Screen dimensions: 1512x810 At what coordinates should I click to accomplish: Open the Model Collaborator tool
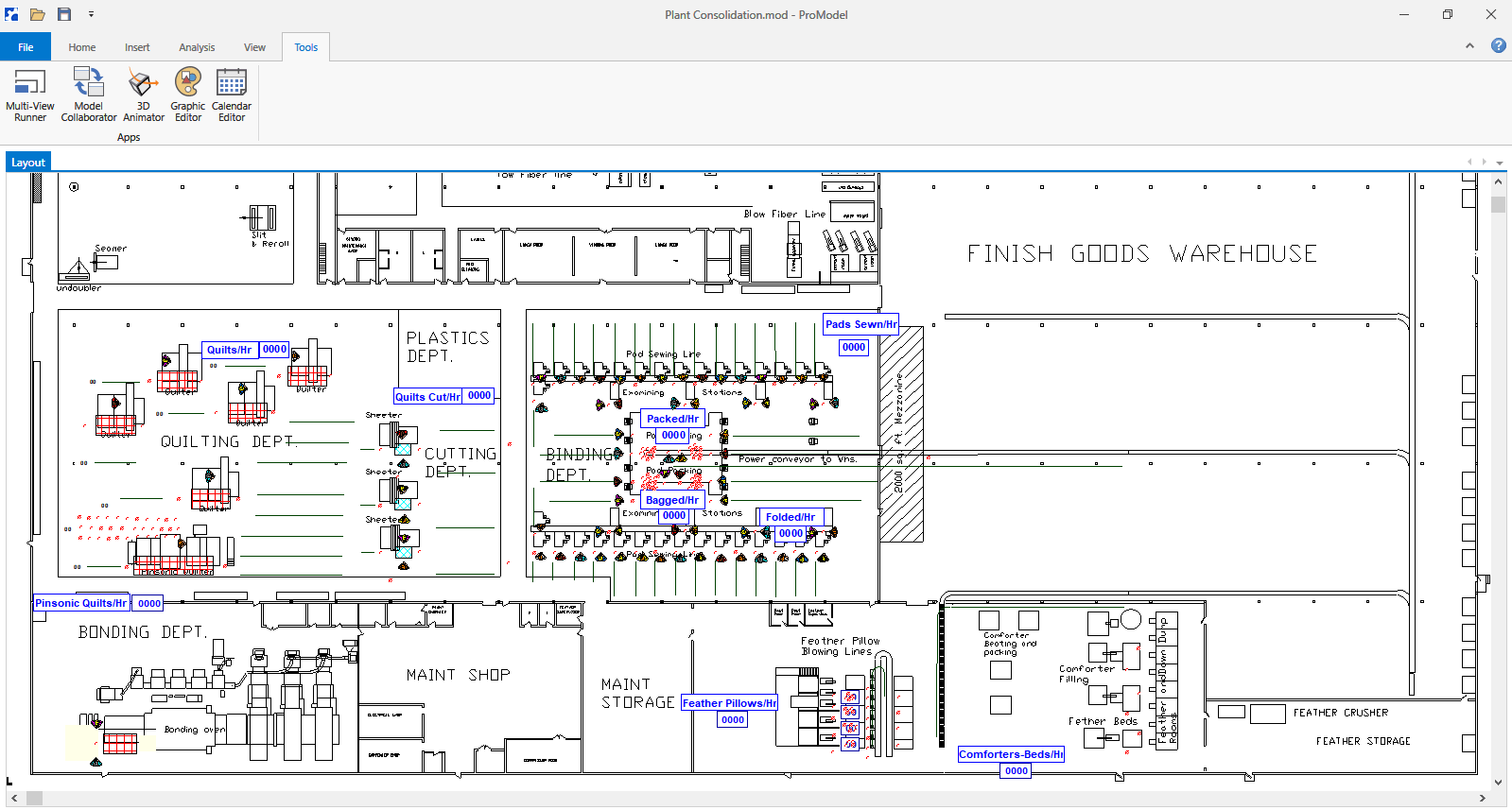click(x=89, y=95)
